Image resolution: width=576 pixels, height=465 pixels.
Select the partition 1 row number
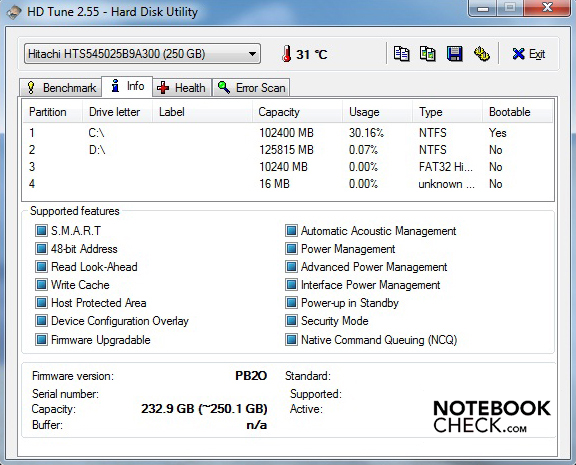tap(32, 133)
